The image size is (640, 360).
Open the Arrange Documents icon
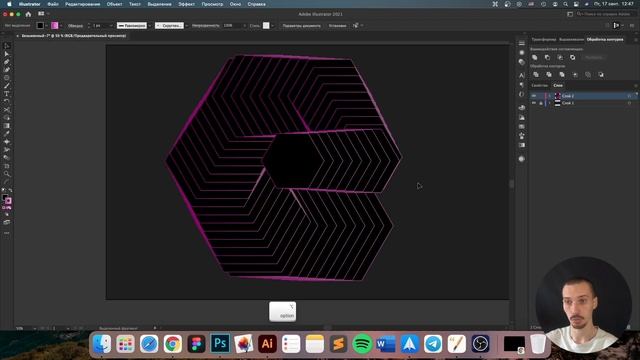pos(41,14)
